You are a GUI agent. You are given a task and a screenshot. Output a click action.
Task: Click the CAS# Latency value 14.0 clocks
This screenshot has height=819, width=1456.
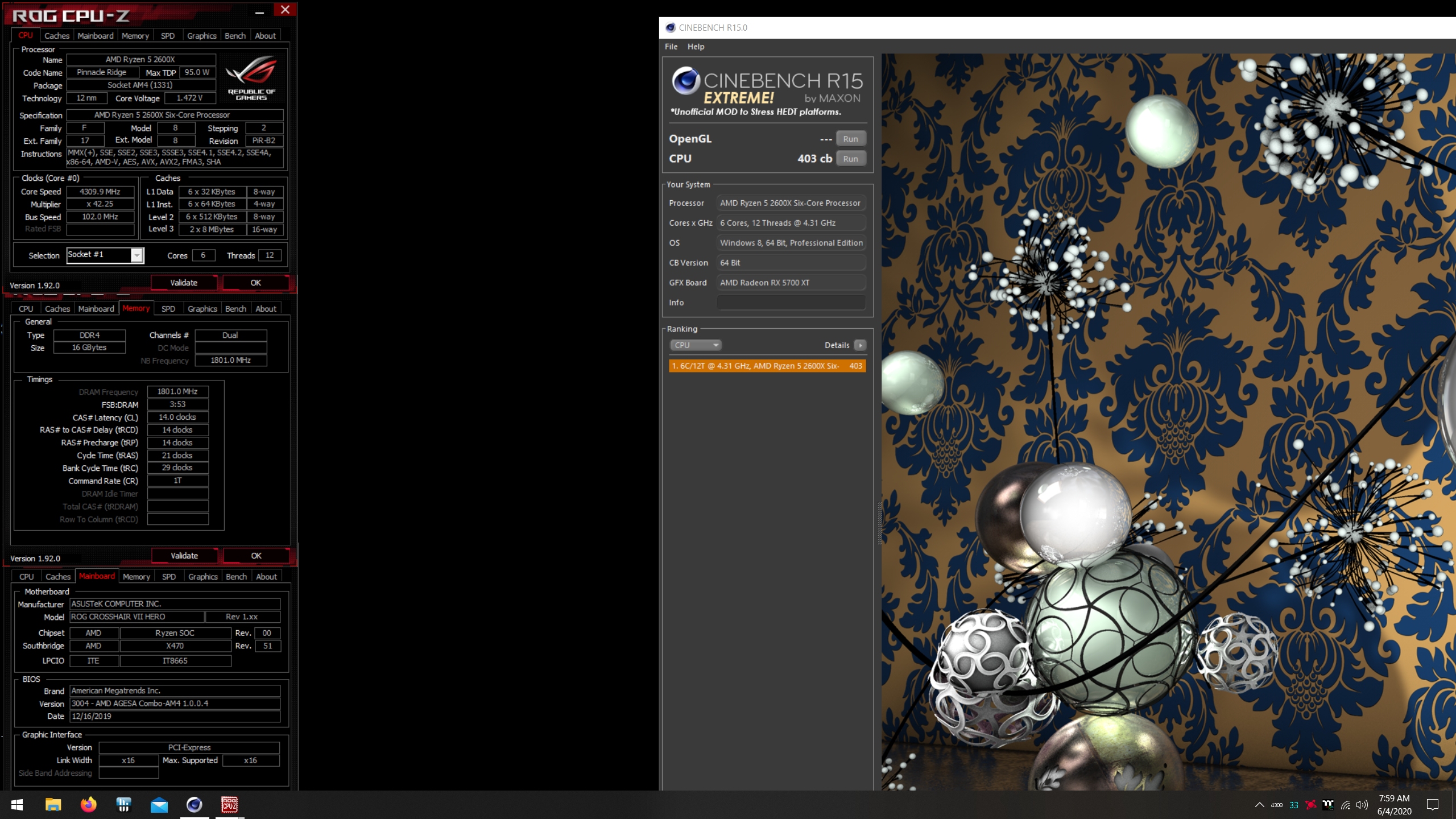177,417
